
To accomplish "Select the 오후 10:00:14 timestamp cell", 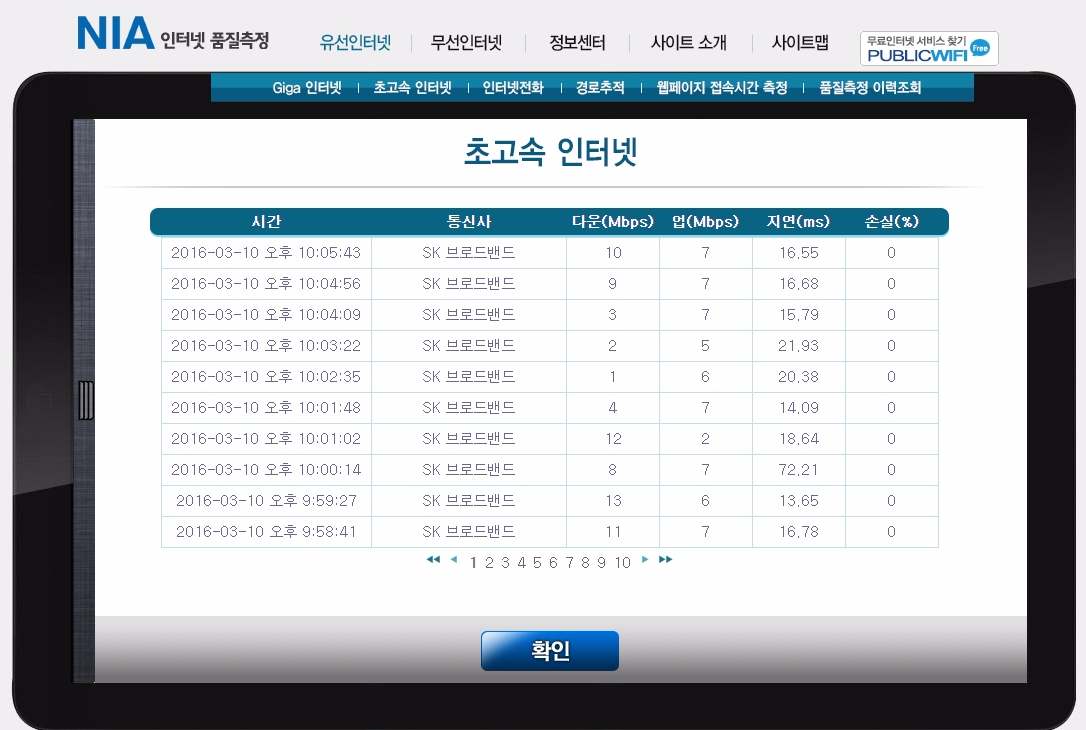I will pos(266,470).
